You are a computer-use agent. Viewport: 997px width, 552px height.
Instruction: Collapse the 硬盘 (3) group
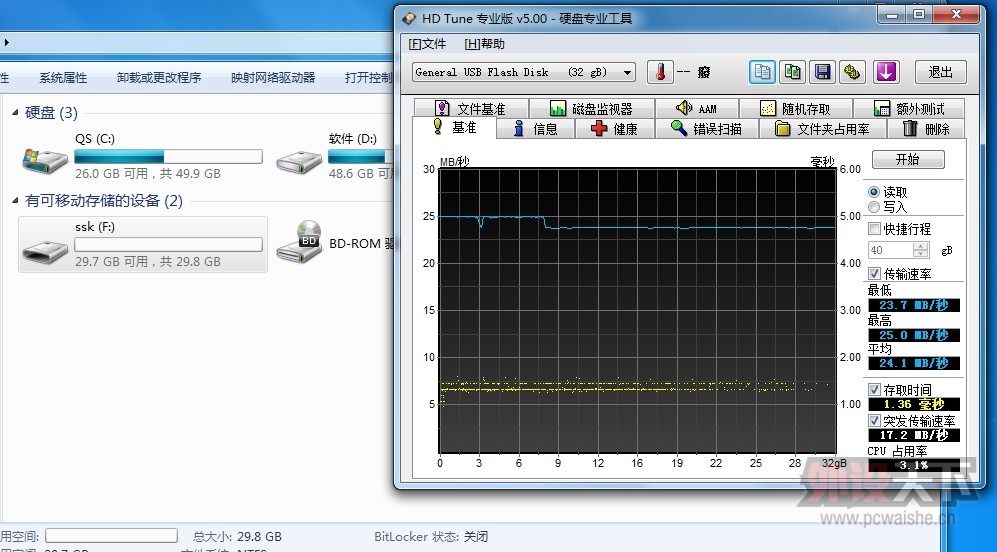pyautogui.click(x=15, y=113)
